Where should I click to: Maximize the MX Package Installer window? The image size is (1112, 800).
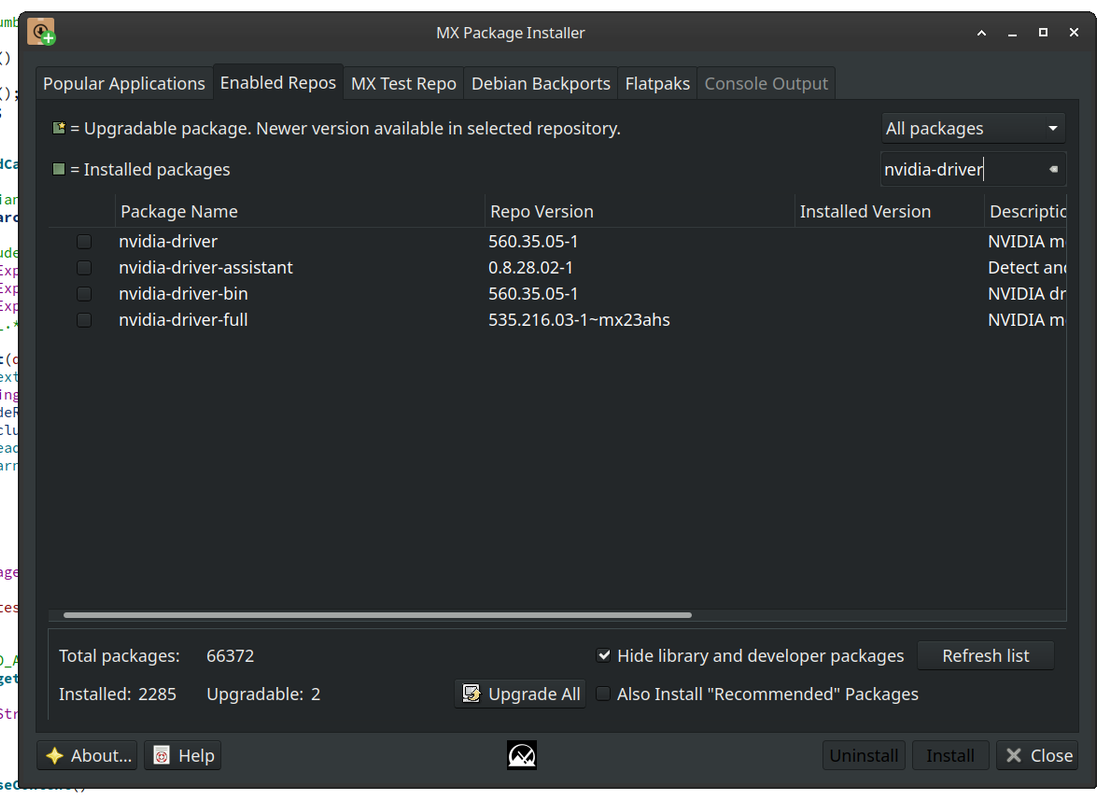point(1043,33)
